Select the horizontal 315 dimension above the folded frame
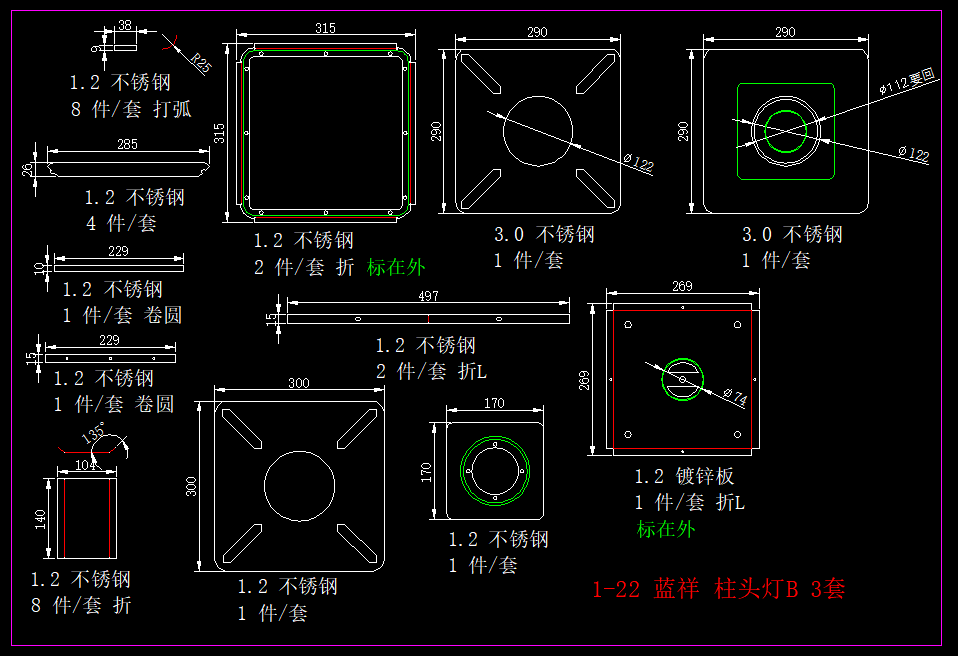 [x=325, y=29]
